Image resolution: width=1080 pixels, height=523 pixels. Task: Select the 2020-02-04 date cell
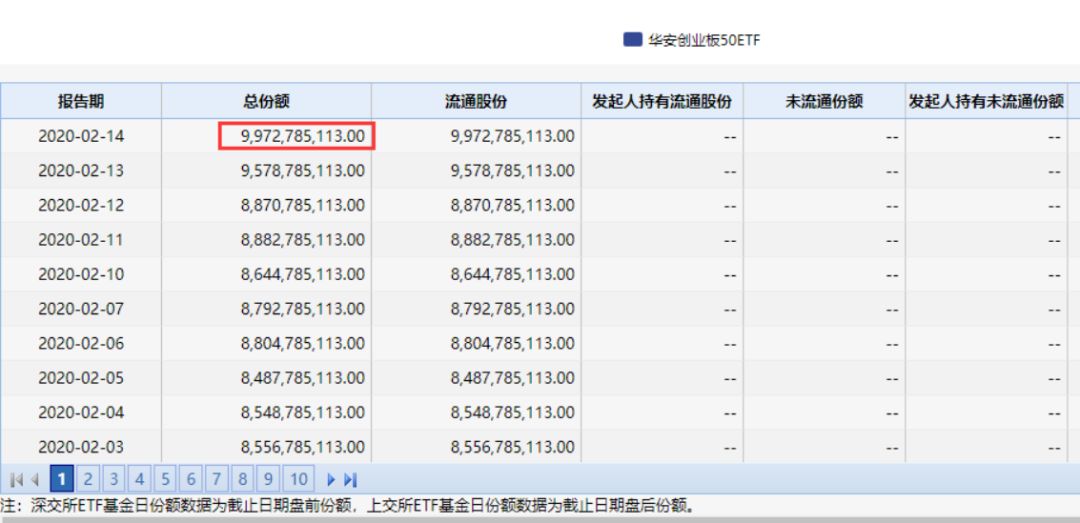tap(81, 413)
